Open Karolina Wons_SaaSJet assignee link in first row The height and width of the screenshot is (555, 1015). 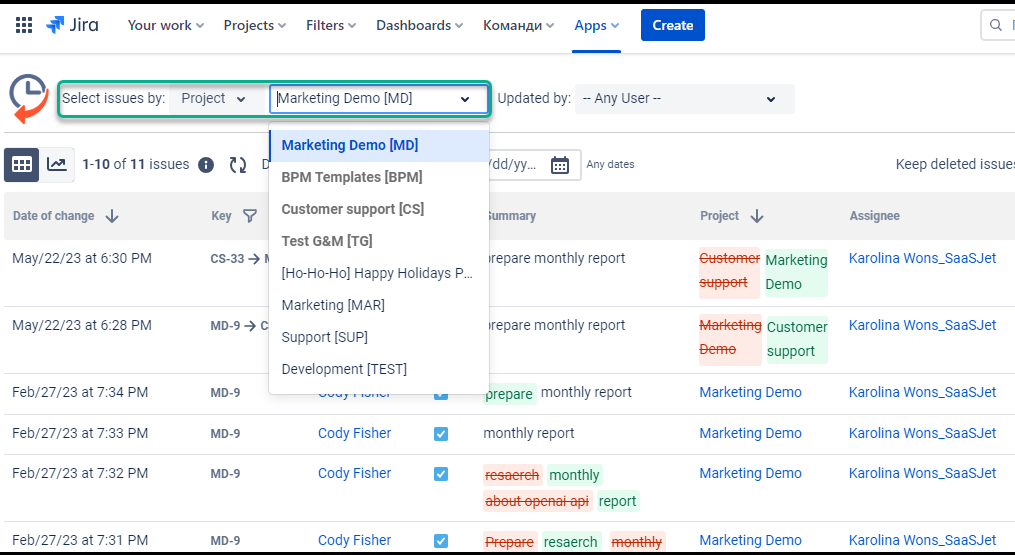pyautogui.click(x=922, y=258)
